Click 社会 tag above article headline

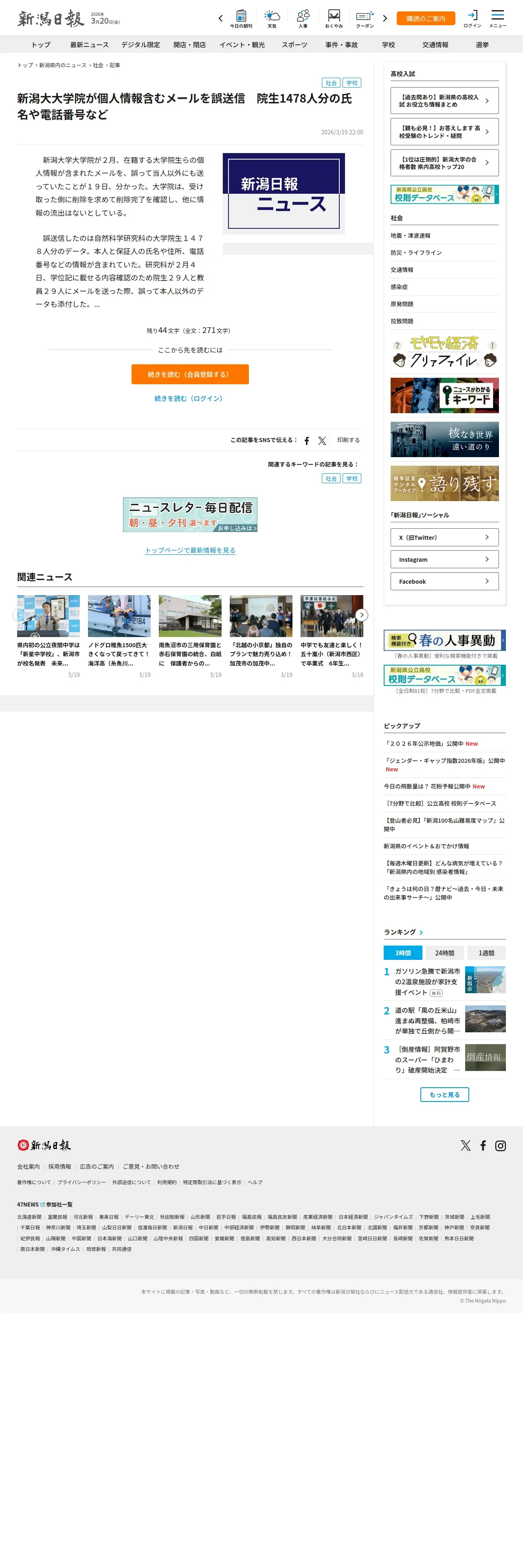pos(331,83)
